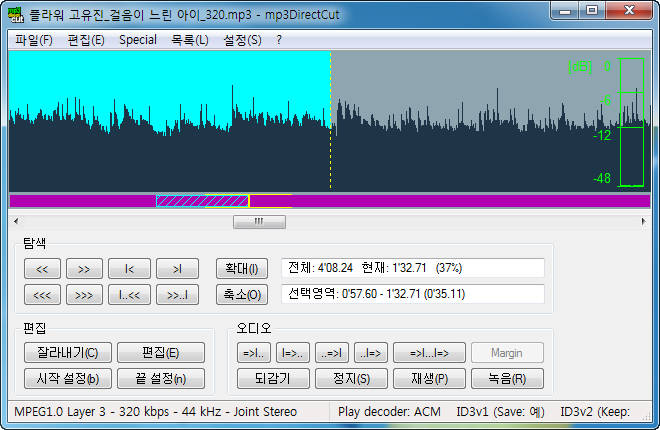The width and height of the screenshot is (660, 430).
Task: Click the >>> fast forward button
Action: click(85, 295)
